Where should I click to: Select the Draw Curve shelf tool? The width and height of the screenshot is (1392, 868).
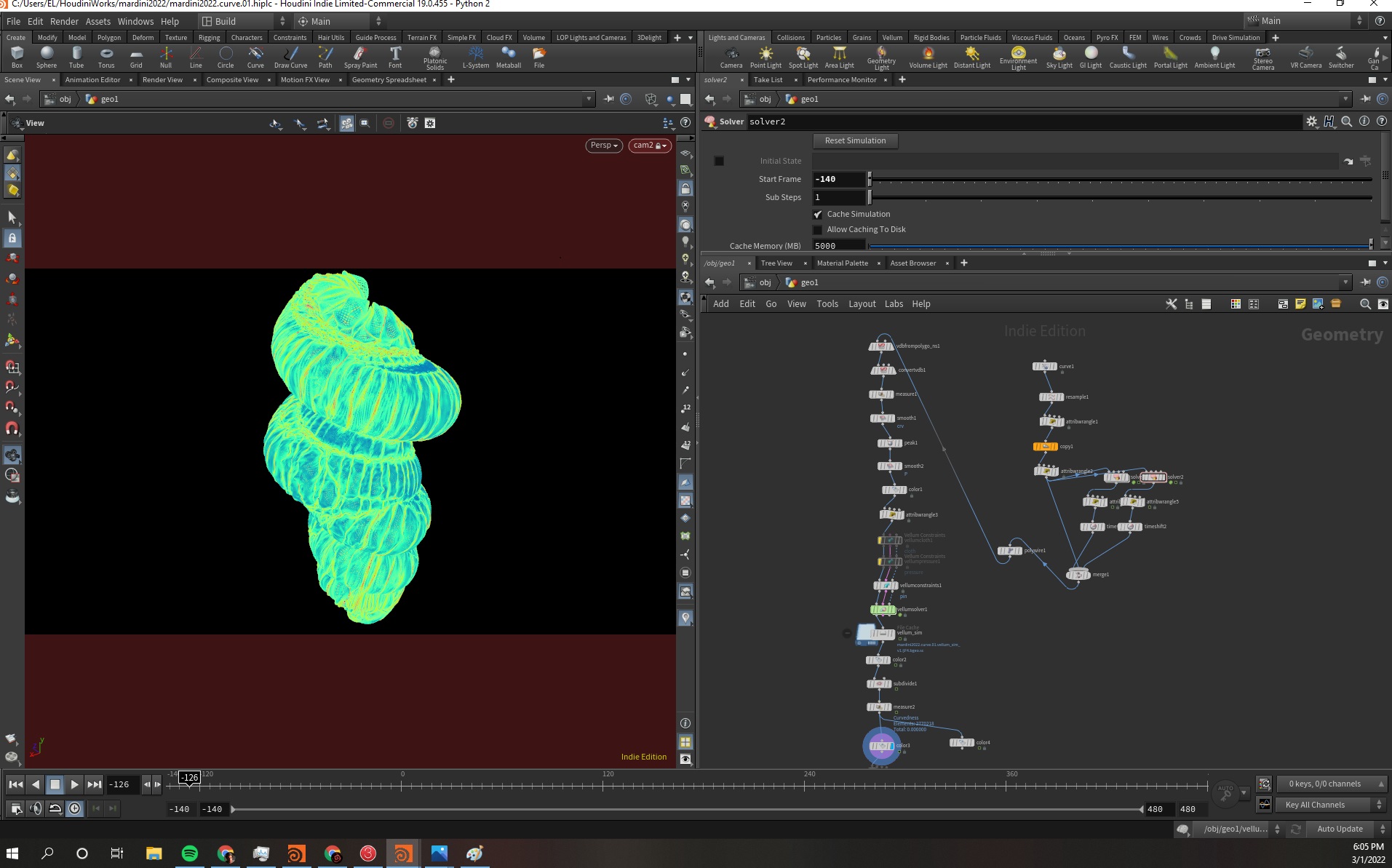pos(290,57)
